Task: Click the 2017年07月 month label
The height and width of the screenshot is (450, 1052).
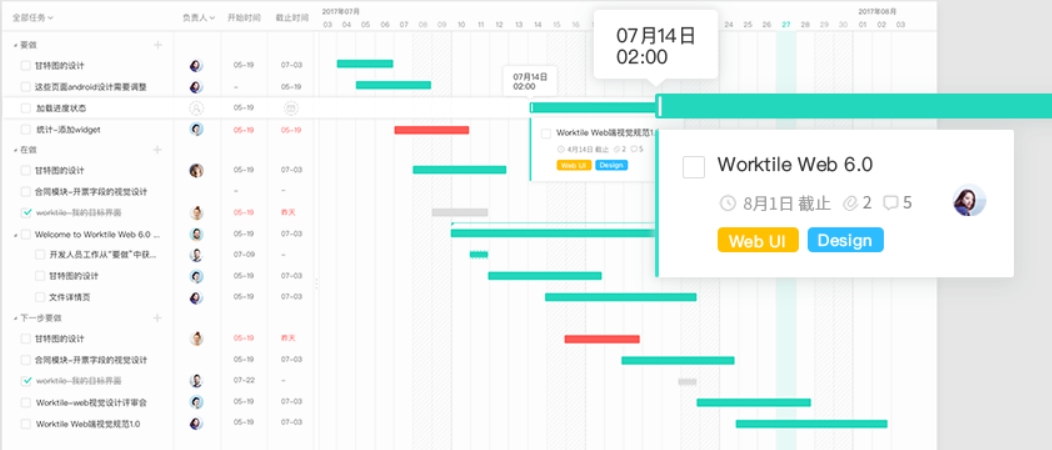Action: pos(341,11)
